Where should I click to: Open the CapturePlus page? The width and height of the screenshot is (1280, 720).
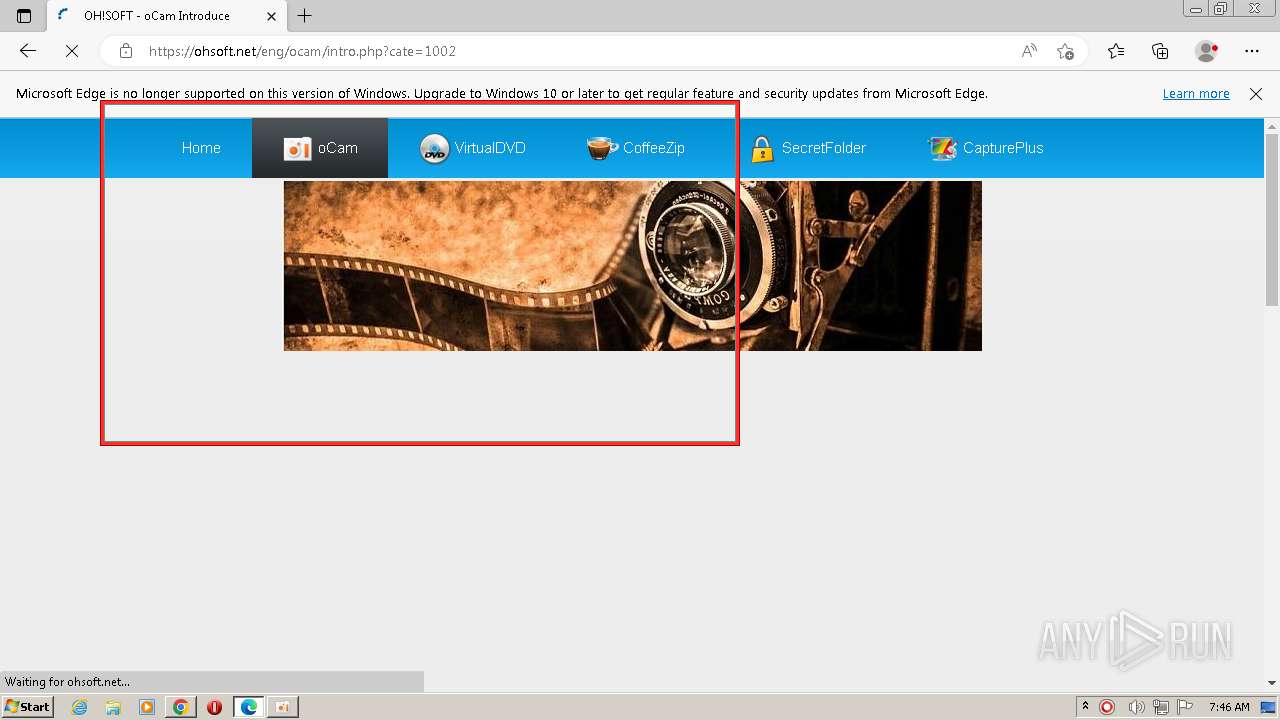(x=986, y=148)
